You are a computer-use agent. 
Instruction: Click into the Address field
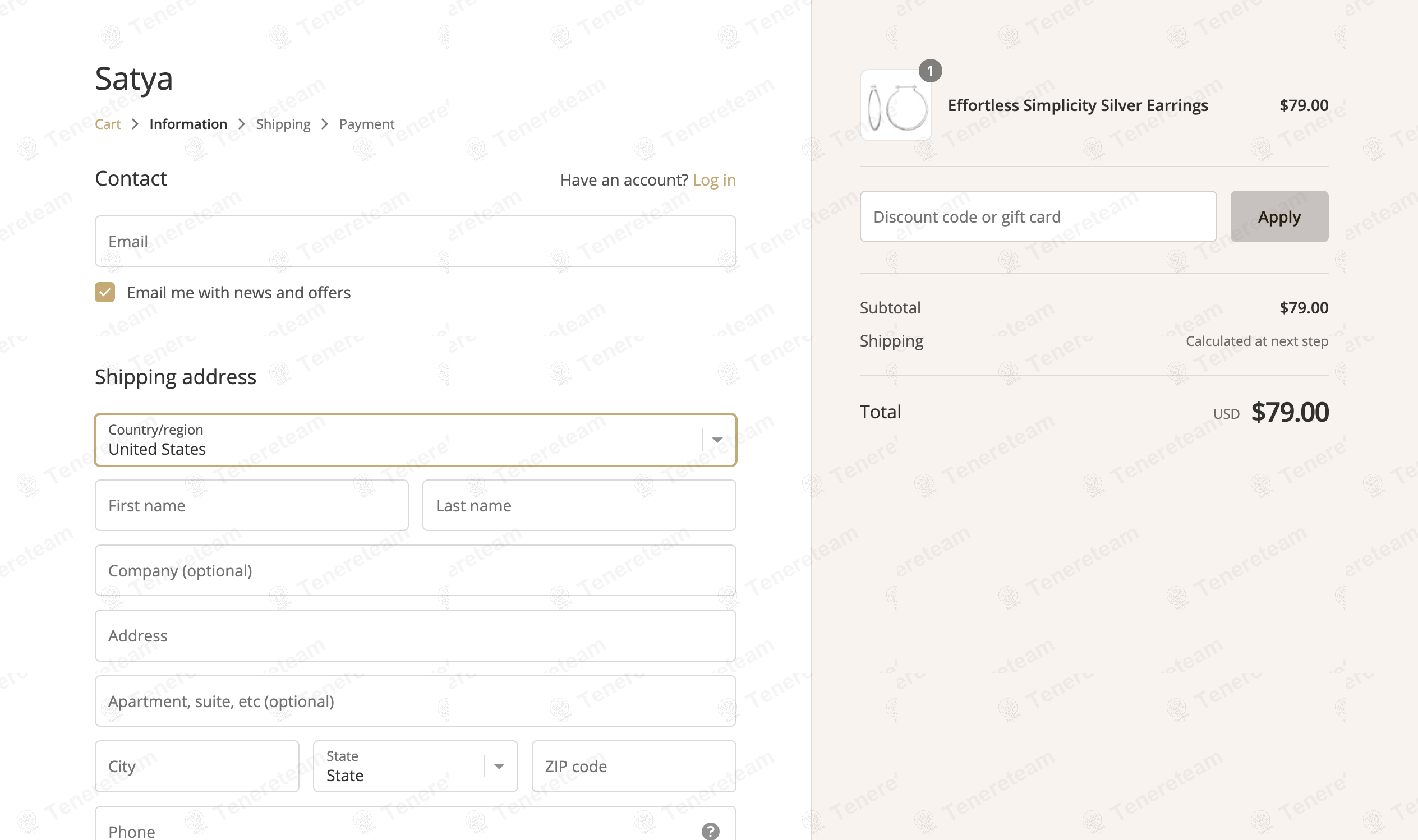pos(416,636)
